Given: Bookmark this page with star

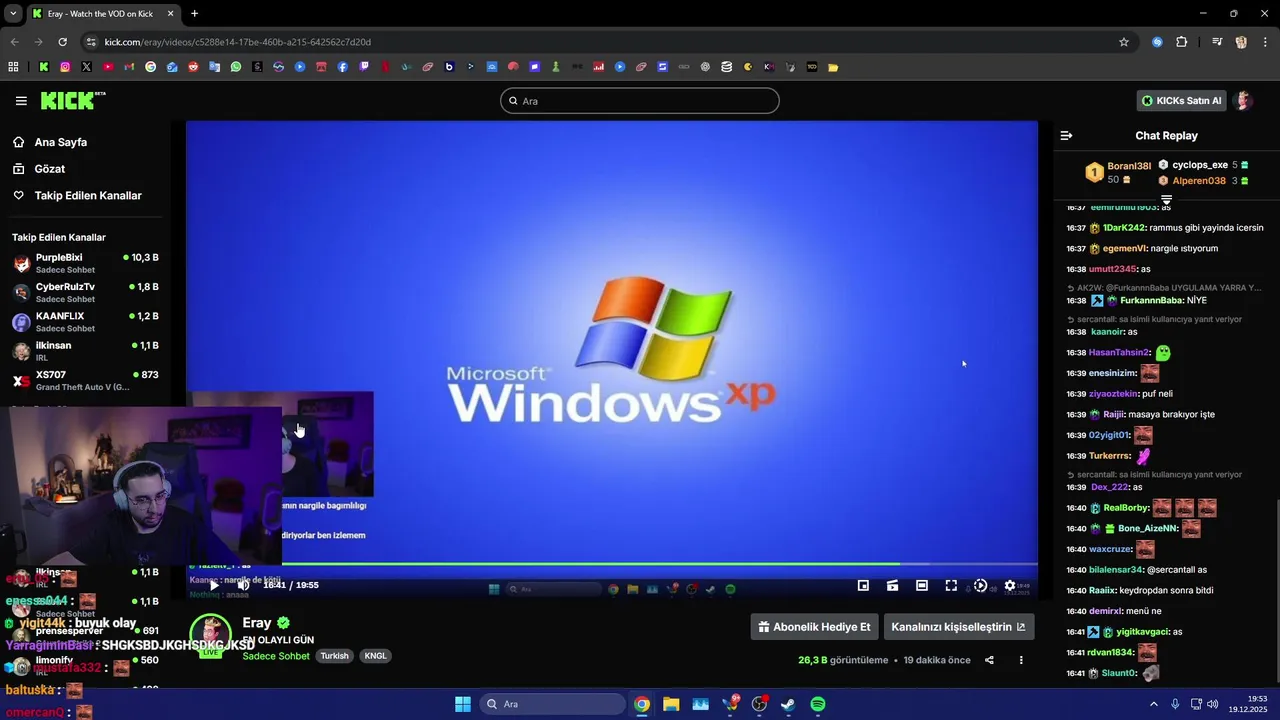Looking at the screenshot, I should pyautogui.click(x=1124, y=42).
